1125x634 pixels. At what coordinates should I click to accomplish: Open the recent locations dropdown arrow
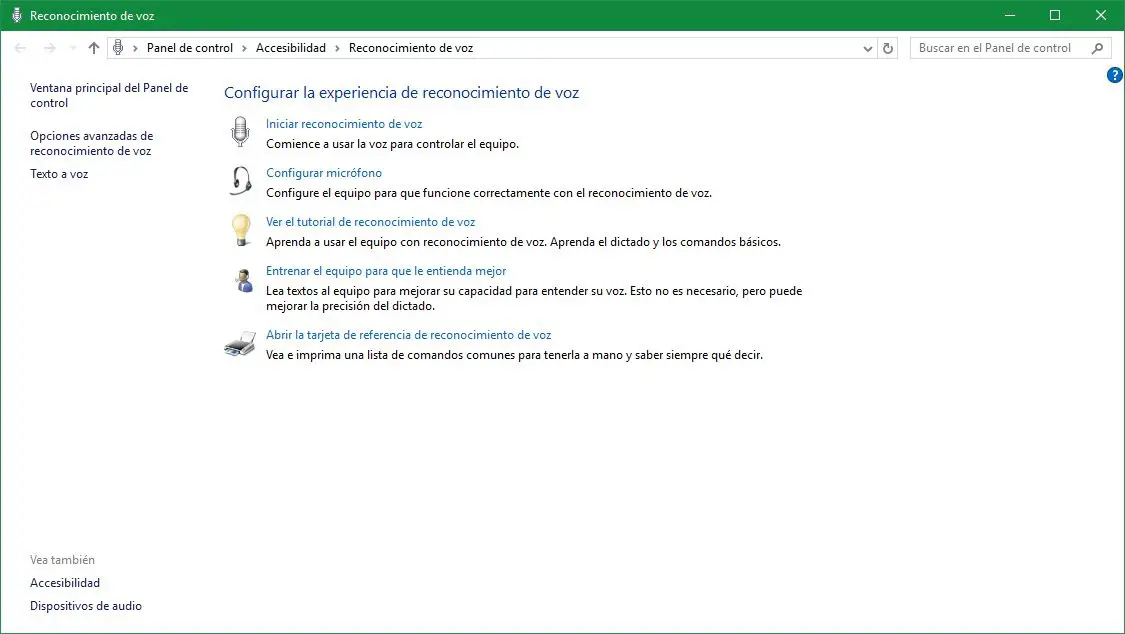72,48
